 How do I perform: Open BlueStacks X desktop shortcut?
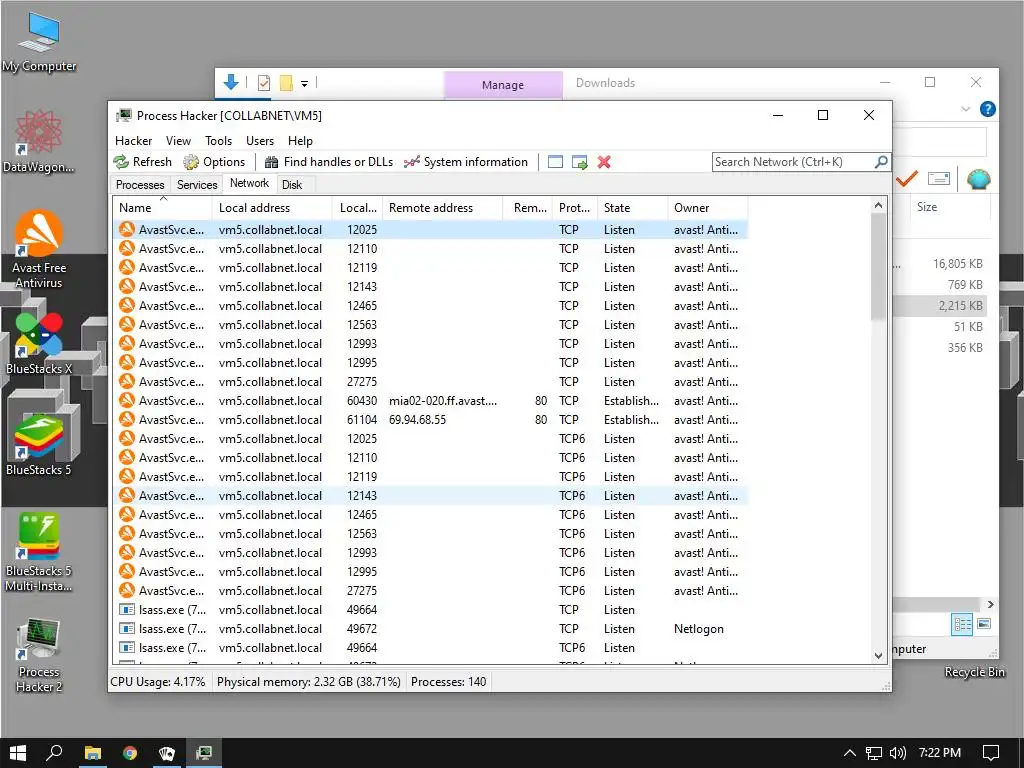click(x=39, y=345)
